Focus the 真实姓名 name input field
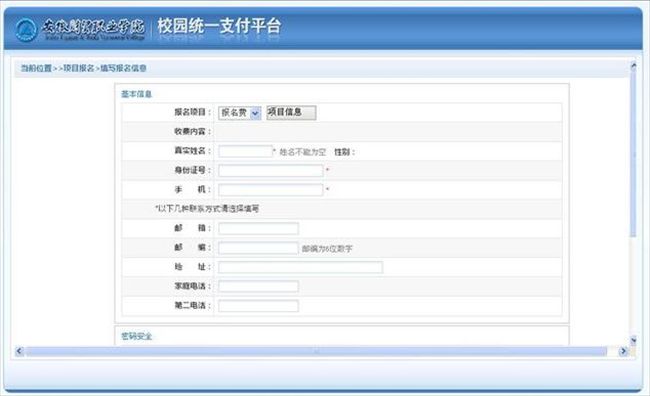Viewport: 650px width, 396px height. click(245, 151)
